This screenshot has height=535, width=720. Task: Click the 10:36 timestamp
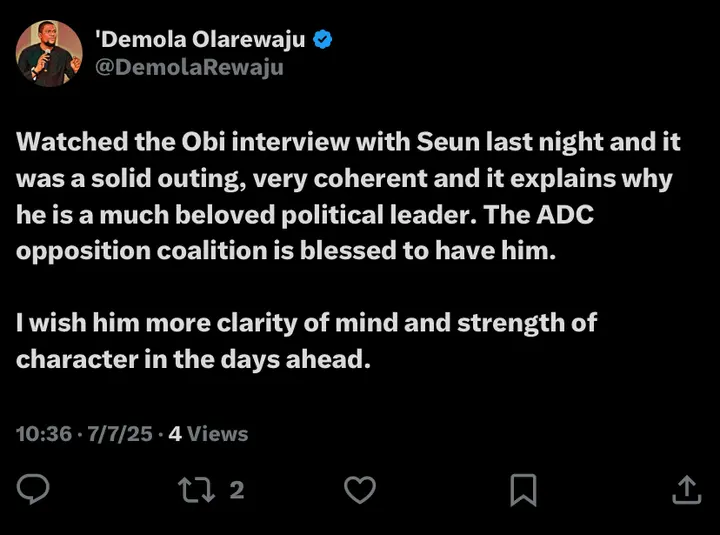pyautogui.click(x=44, y=434)
